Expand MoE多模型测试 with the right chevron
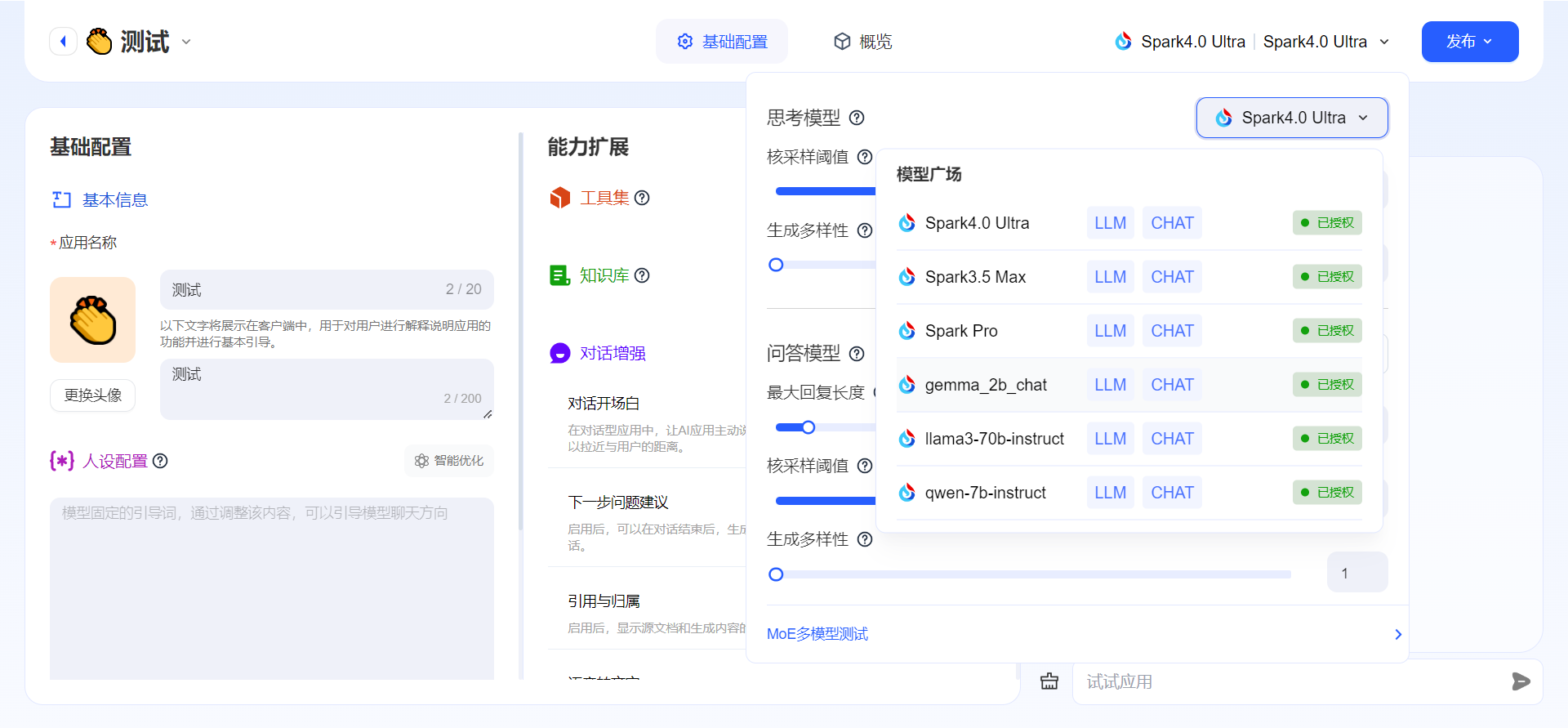 pos(1398,634)
